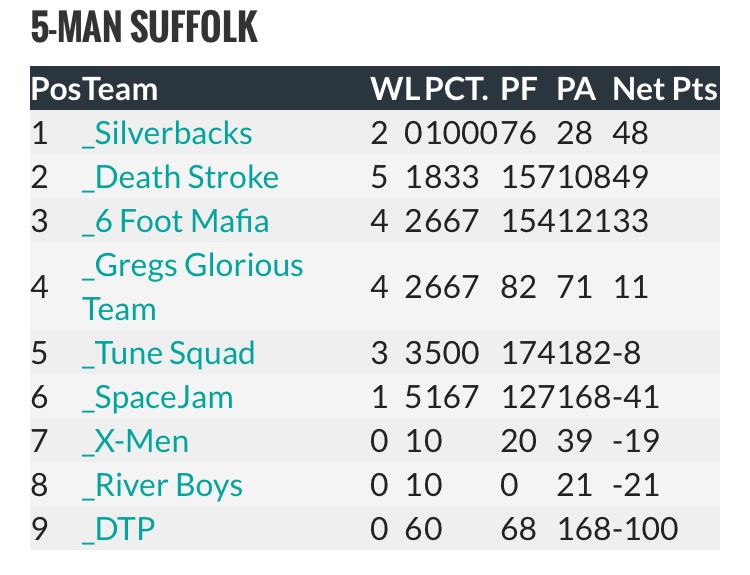This screenshot has width=750, height=575.
Task: View the _SpaceJam team link
Action: click(x=157, y=397)
